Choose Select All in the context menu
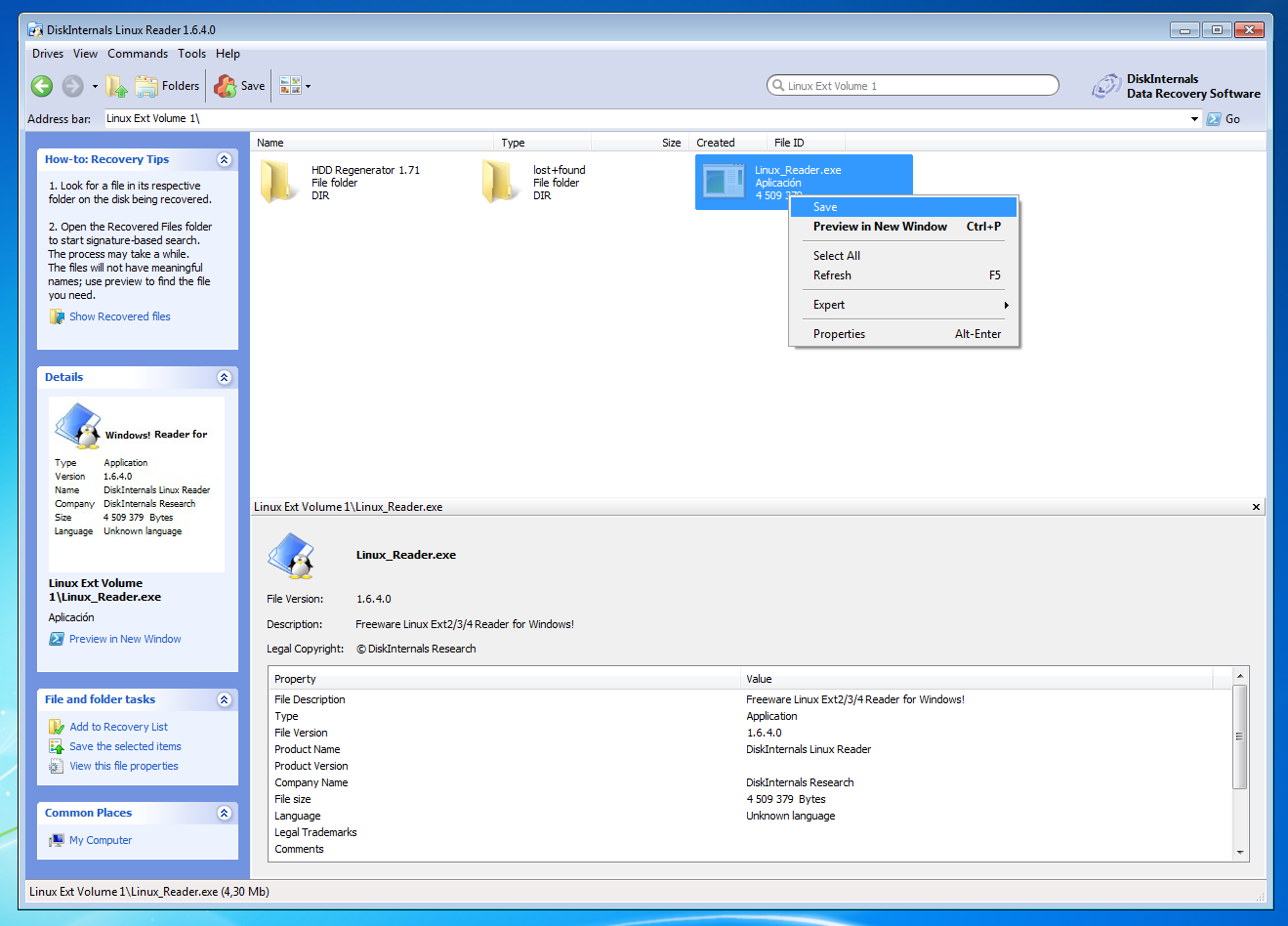 click(903, 256)
